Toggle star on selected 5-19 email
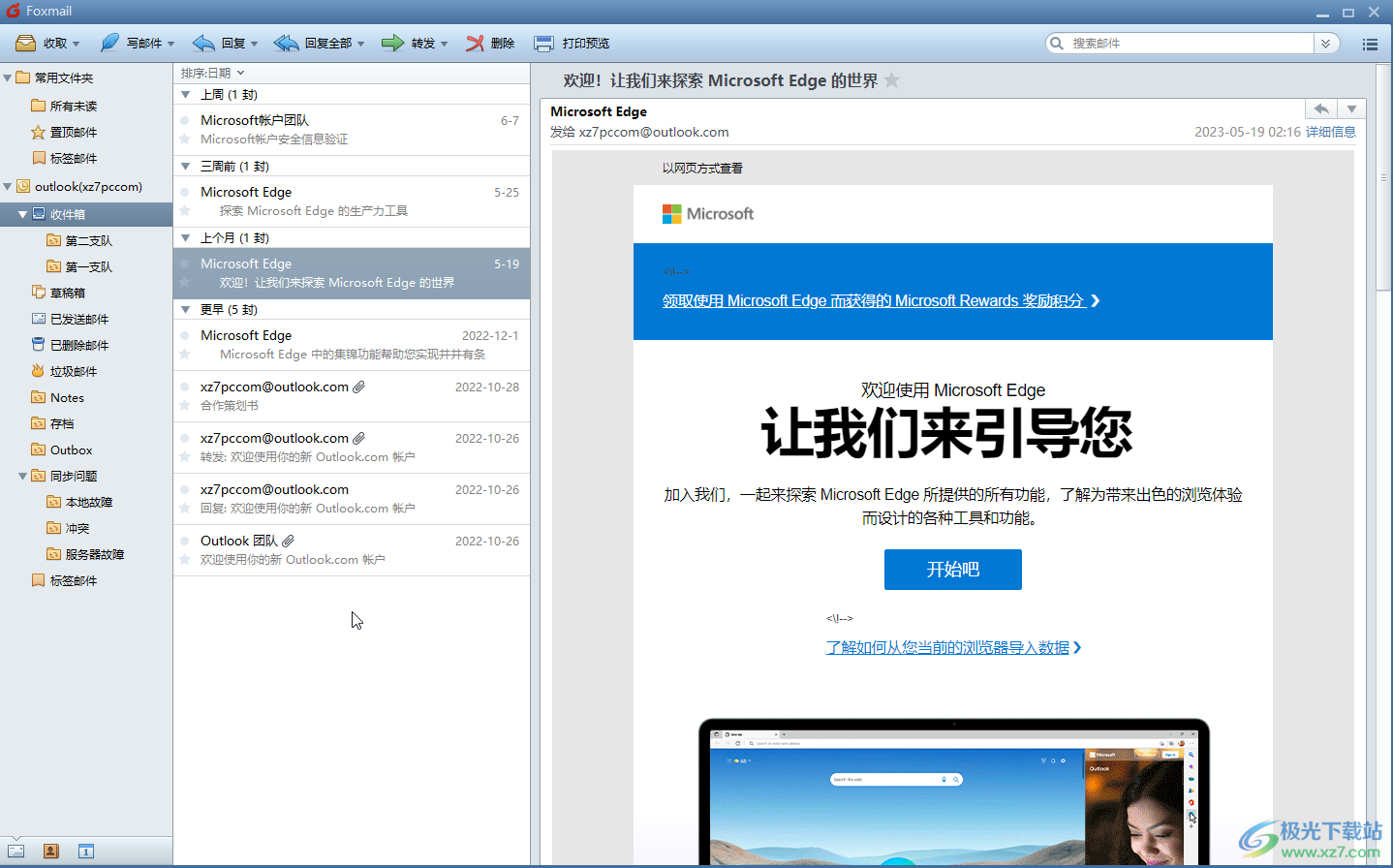 184,283
